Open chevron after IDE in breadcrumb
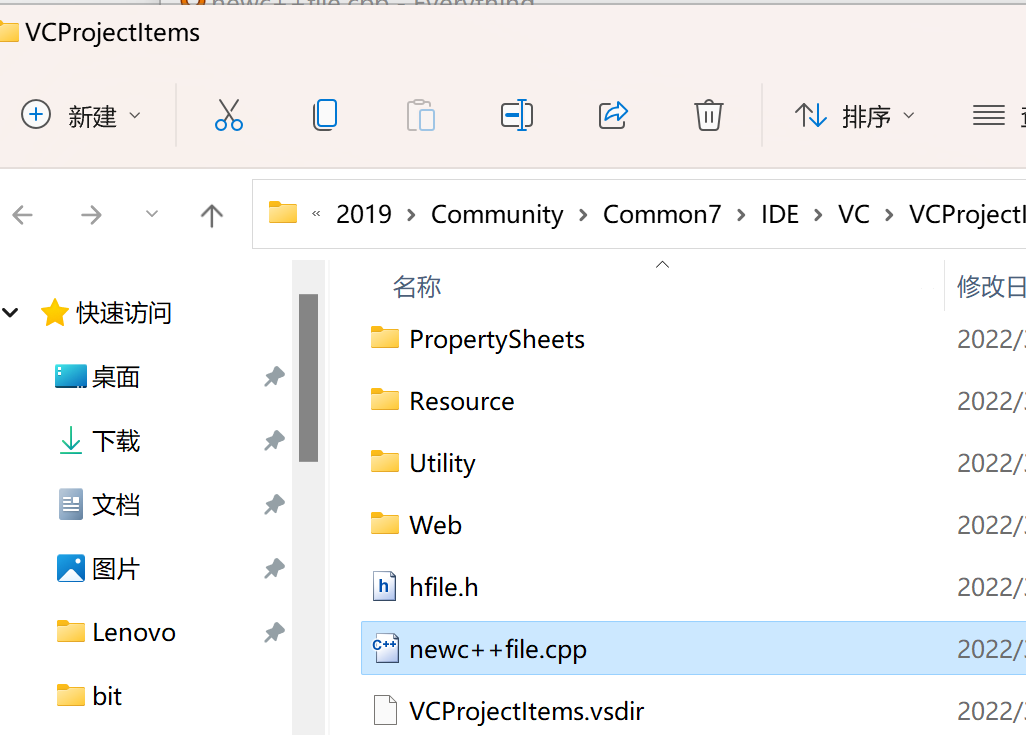Viewport: 1026px width, 735px height. (x=818, y=215)
